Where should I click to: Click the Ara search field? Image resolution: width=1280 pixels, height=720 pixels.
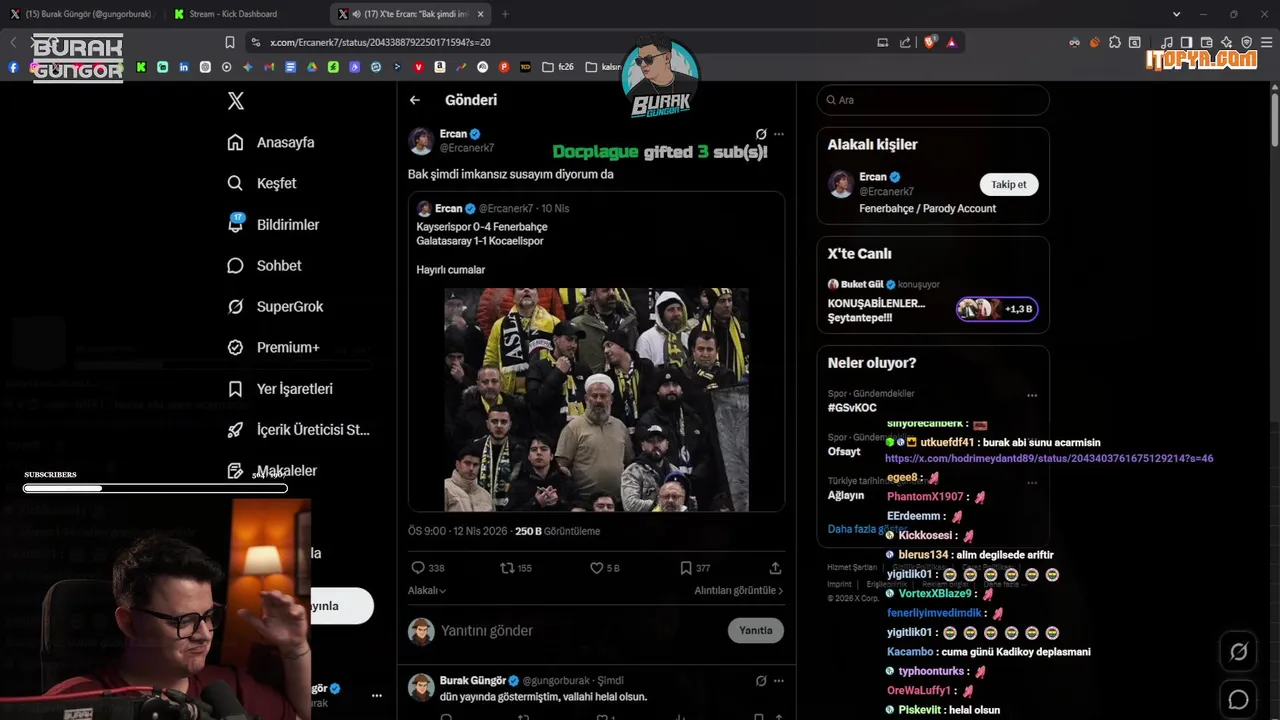[x=933, y=100]
